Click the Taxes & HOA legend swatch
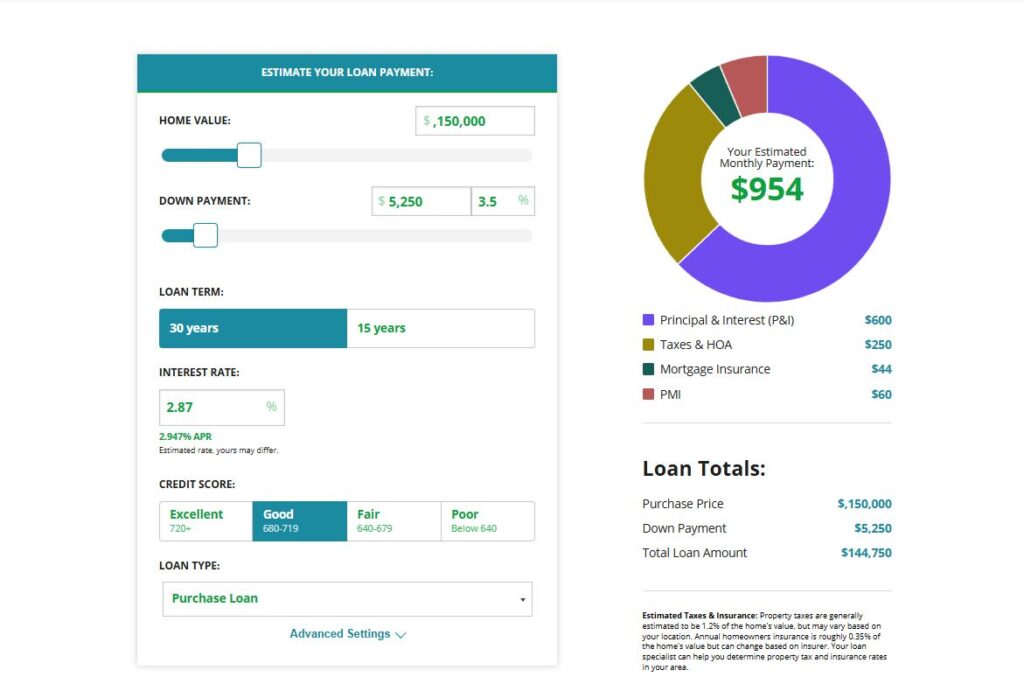1024x684 pixels. click(649, 344)
